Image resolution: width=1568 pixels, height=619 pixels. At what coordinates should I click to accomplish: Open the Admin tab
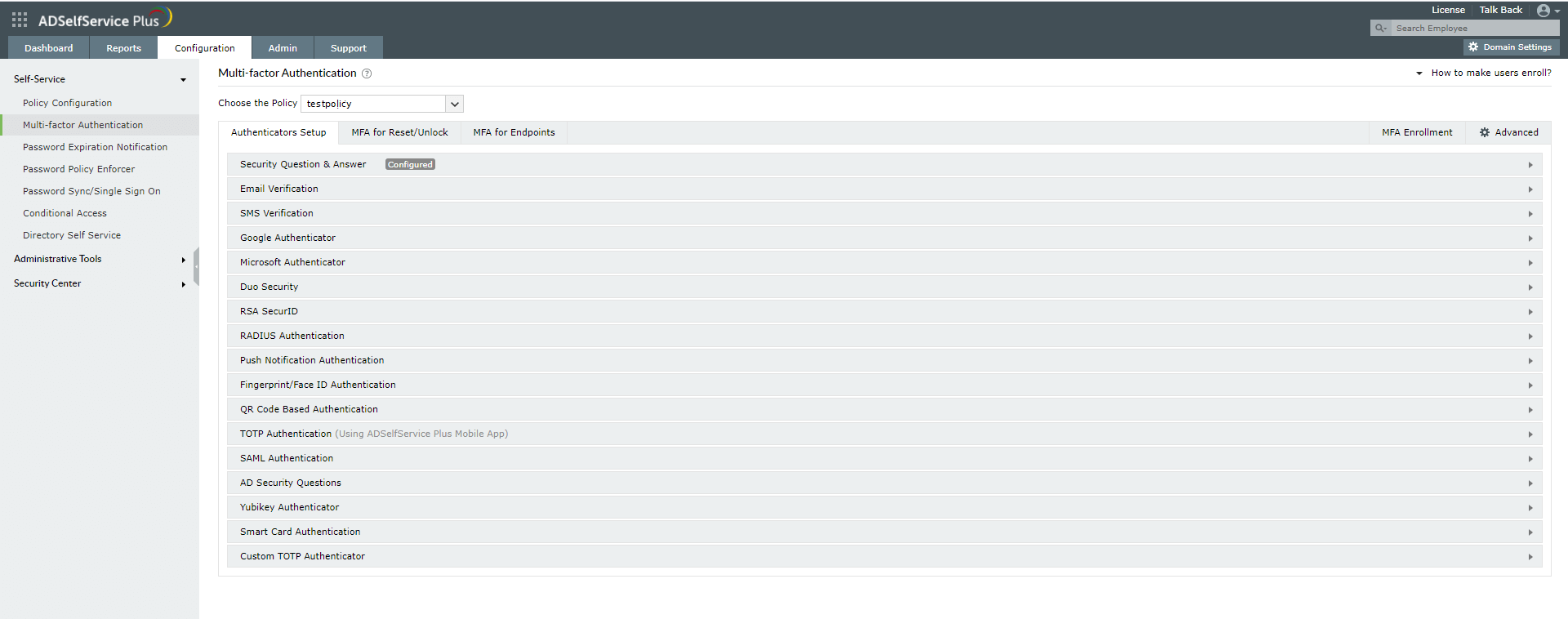(283, 48)
